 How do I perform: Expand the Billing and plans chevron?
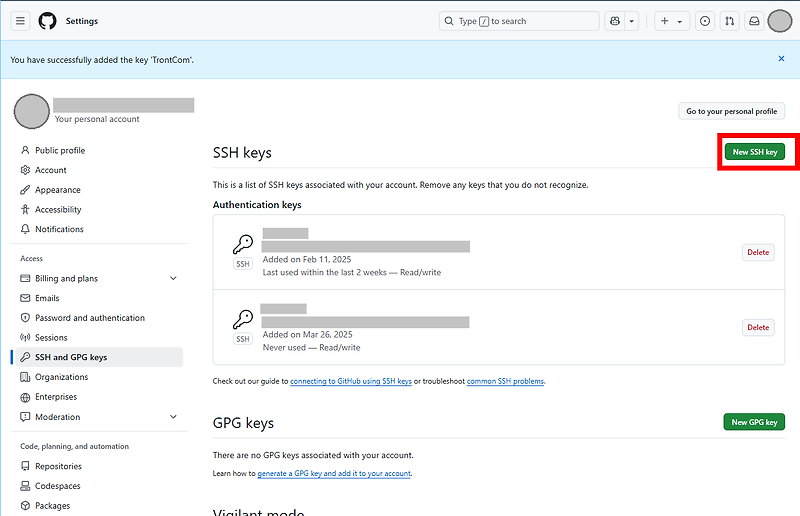tap(173, 278)
